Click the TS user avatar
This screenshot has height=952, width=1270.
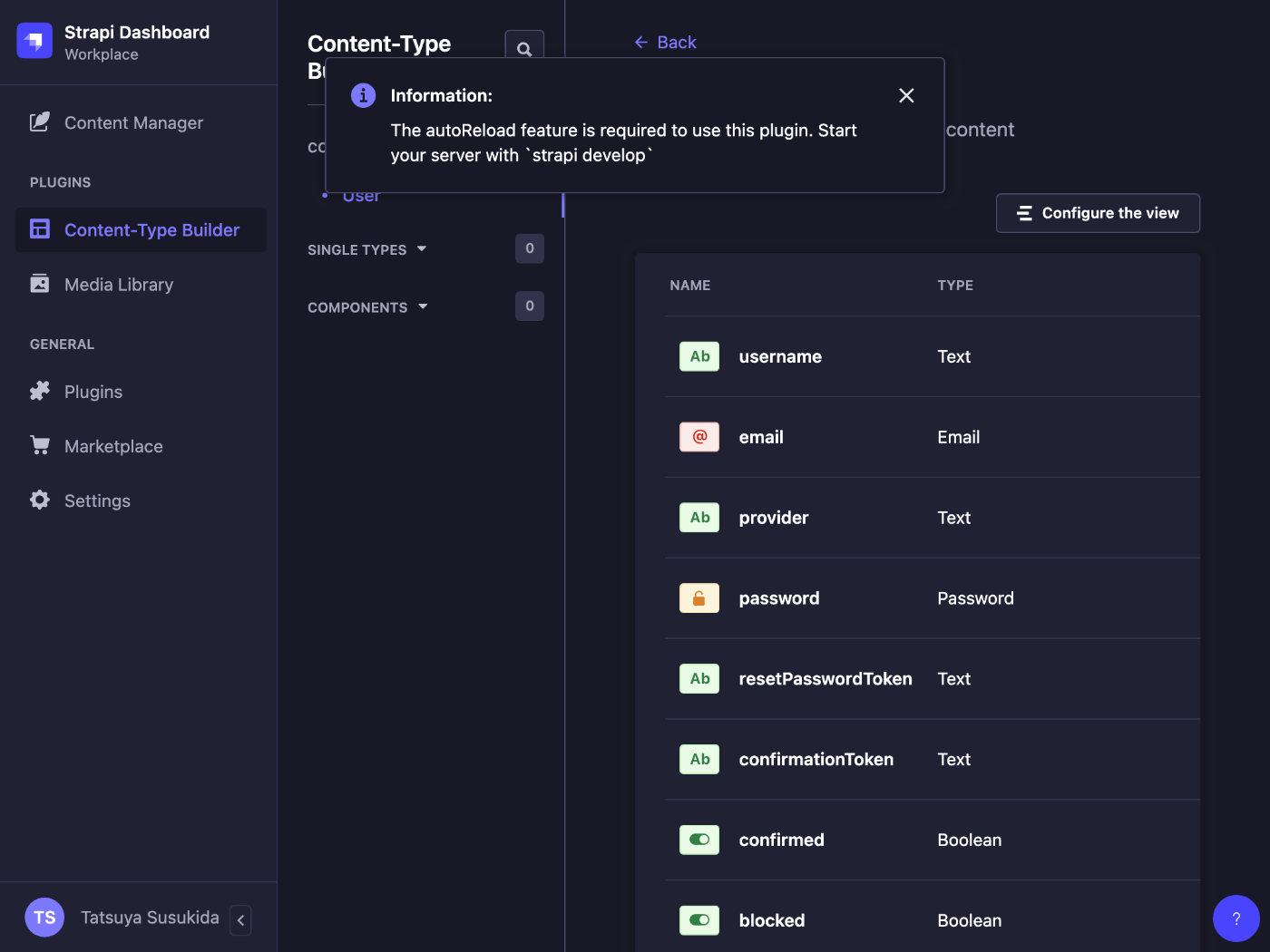tap(44, 918)
